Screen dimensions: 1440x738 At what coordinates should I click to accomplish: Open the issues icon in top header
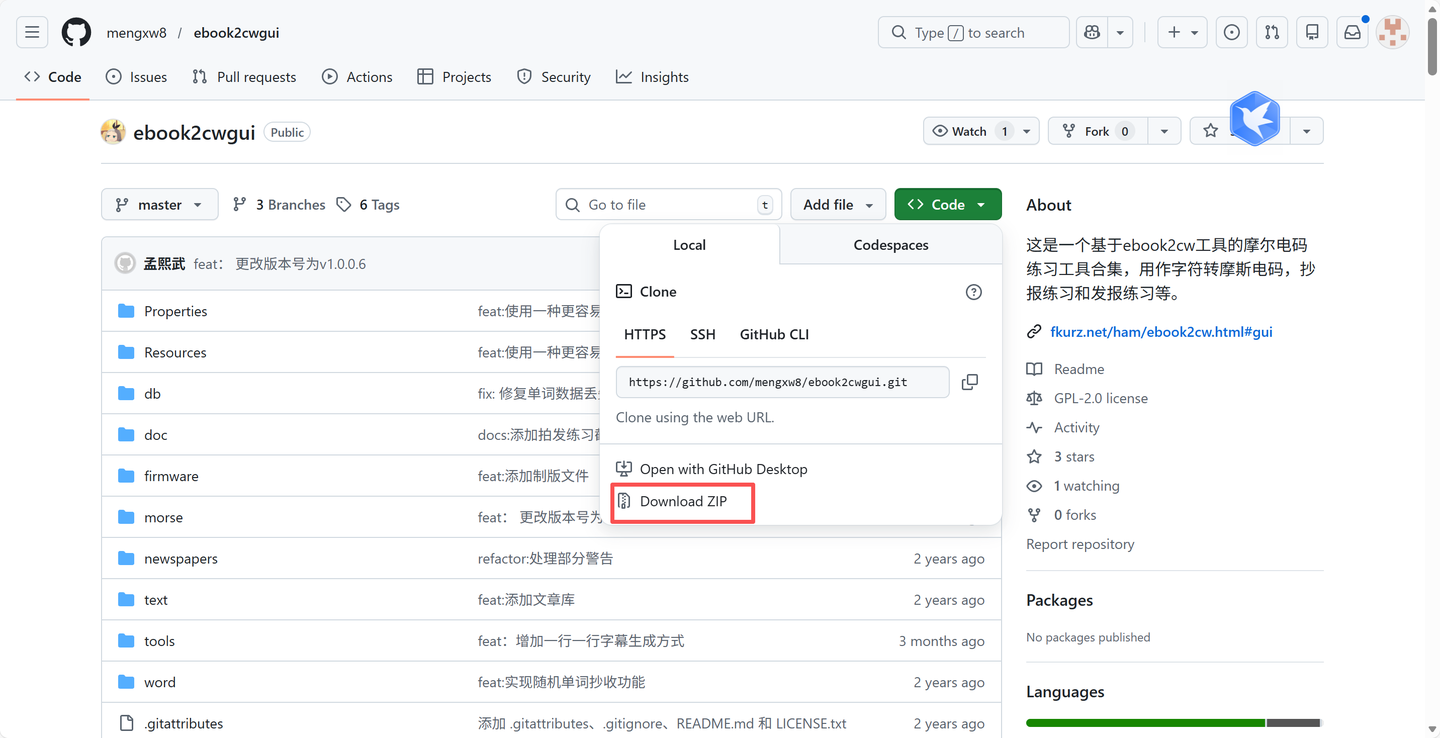coord(1231,33)
